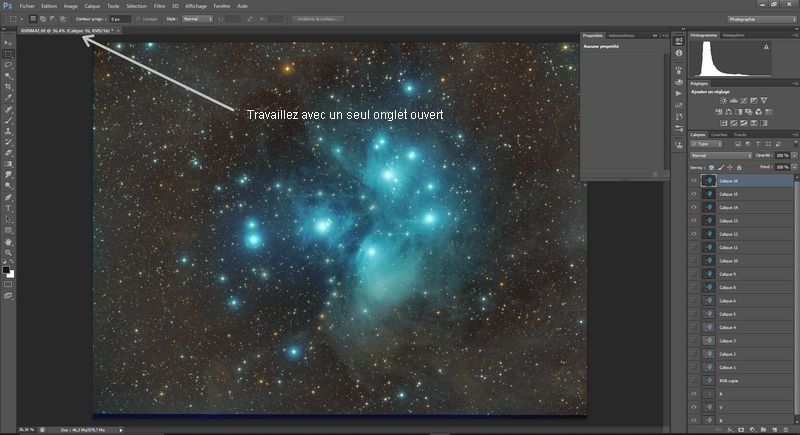This screenshot has width=800, height=435.
Task: Click the New selection mode icon
Action: click(33, 19)
